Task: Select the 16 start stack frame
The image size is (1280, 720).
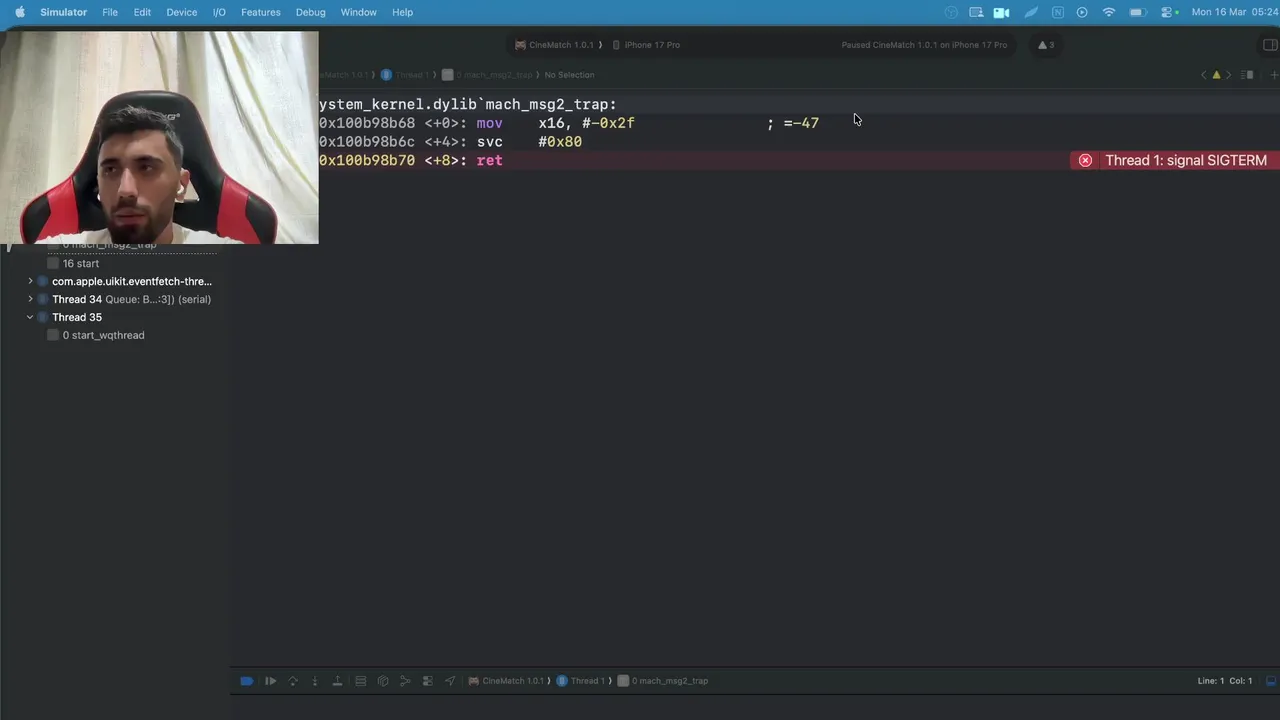Action: pyautogui.click(x=73, y=263)
